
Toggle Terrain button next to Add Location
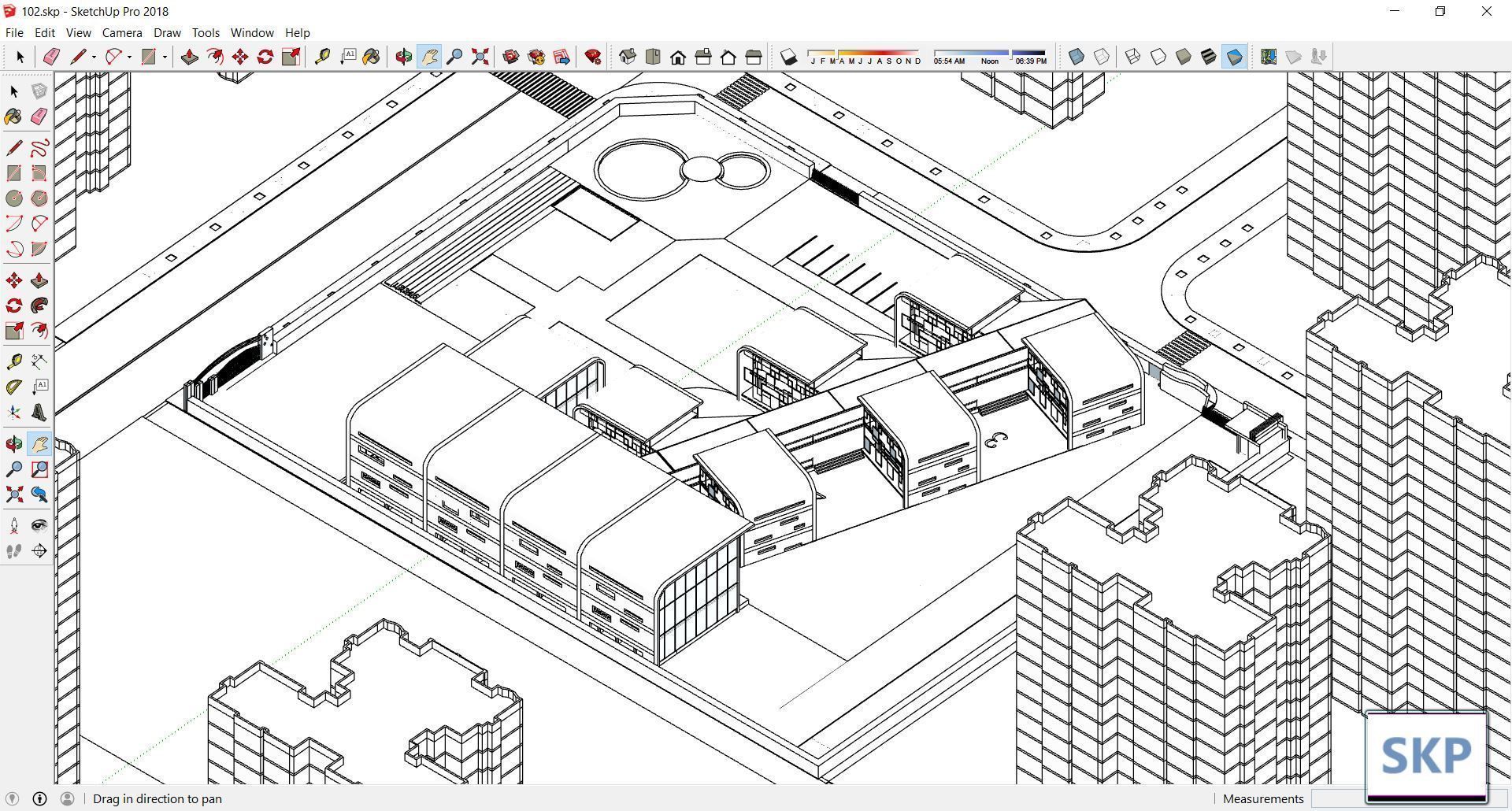point(1294,57)
